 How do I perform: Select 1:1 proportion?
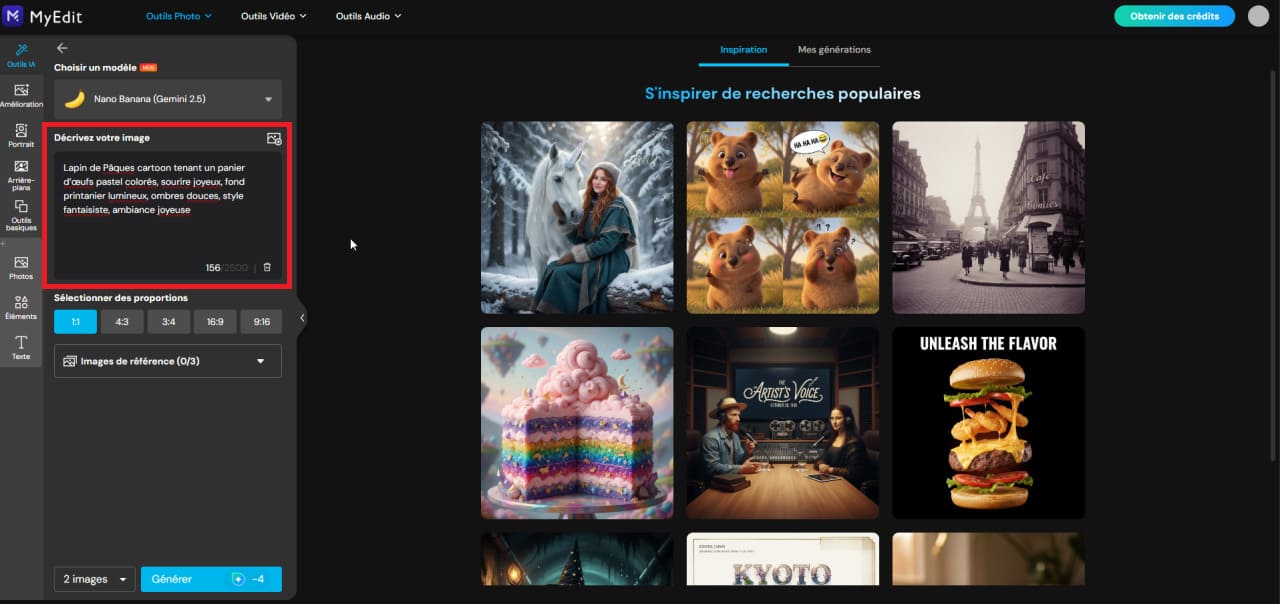point(76,321)
